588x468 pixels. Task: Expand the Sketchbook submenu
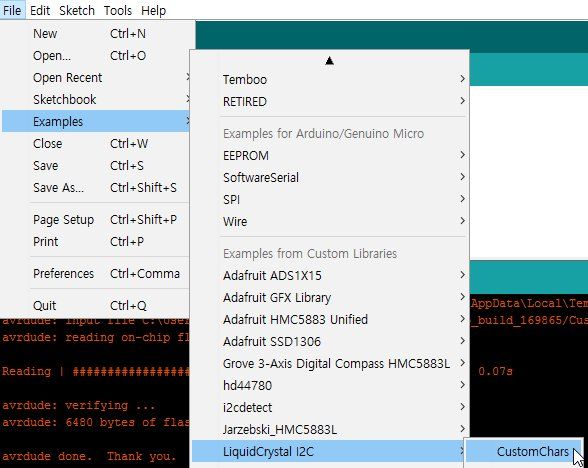96,99
